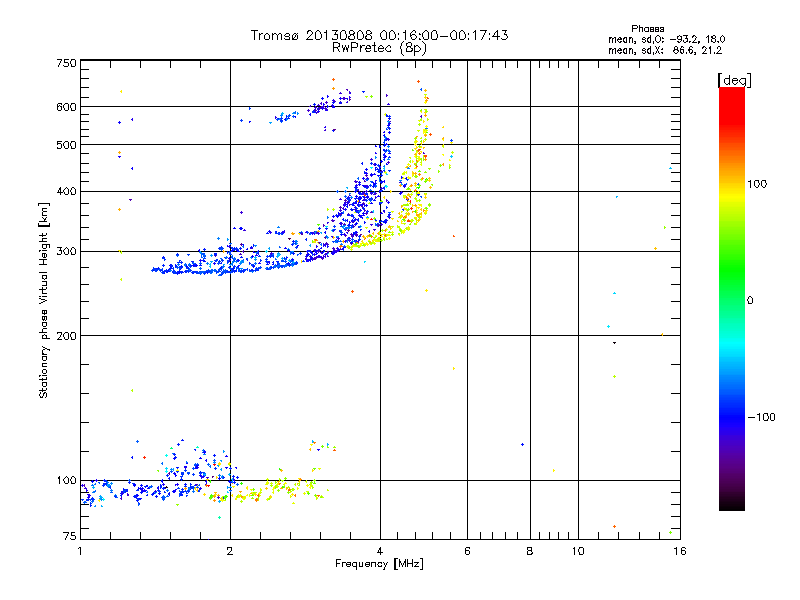Click the 'mean, sd,O: -93.2, 18.0' line

click(666, 39)
